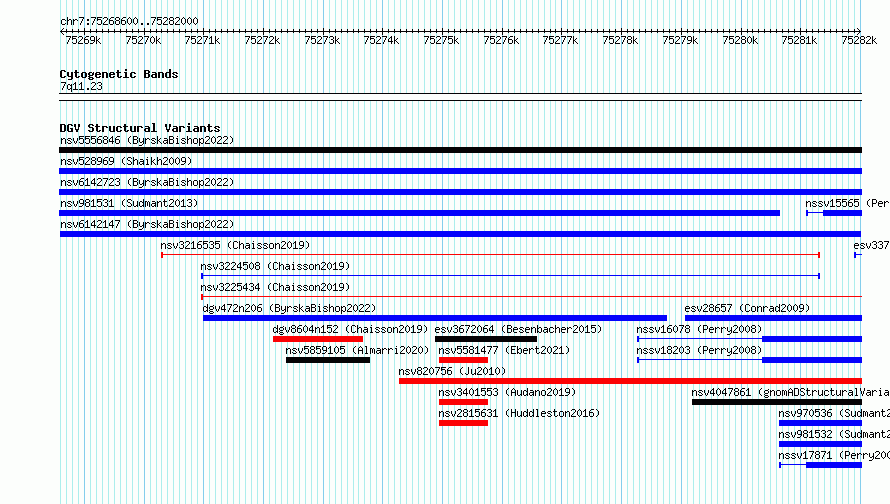Viewport: 890px width, 504px height.
Task: Open esv28657 (Conrad2009) label
Action: pyautogui.click(x=747, y=308)
